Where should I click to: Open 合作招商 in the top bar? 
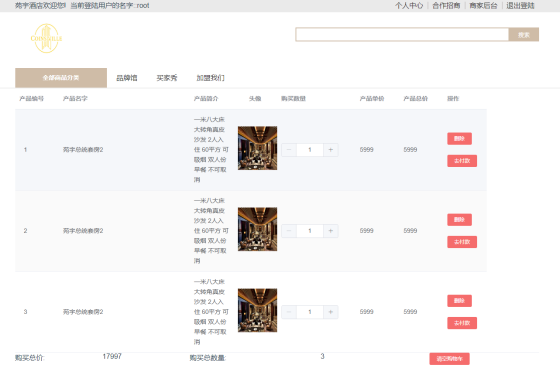coord(446,6)
